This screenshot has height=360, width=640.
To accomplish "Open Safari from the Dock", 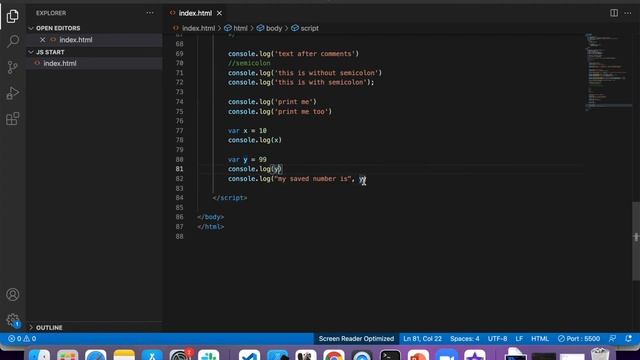I will point(96,355).
